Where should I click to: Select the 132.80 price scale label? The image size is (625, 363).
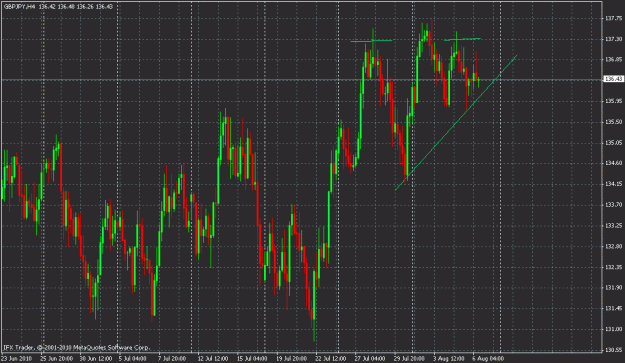[x=614, y=246]
